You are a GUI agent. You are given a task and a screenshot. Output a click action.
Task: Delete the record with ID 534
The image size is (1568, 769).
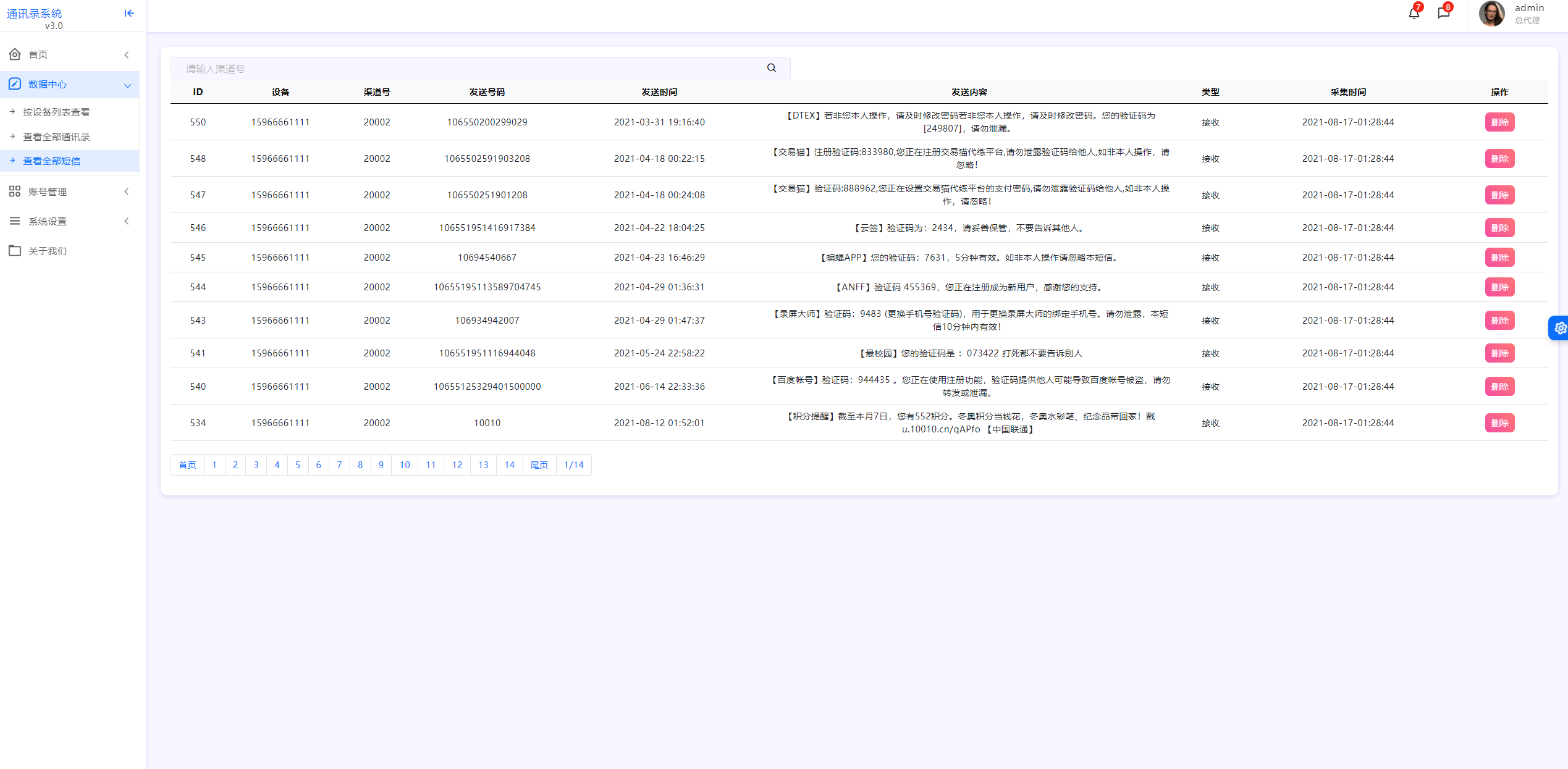click(x=1499, y=423)
